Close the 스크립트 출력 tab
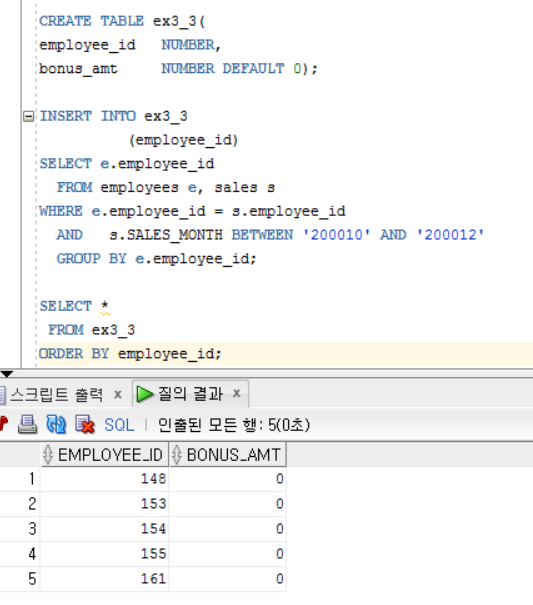The image size is (533, 605). click(118, 395)
